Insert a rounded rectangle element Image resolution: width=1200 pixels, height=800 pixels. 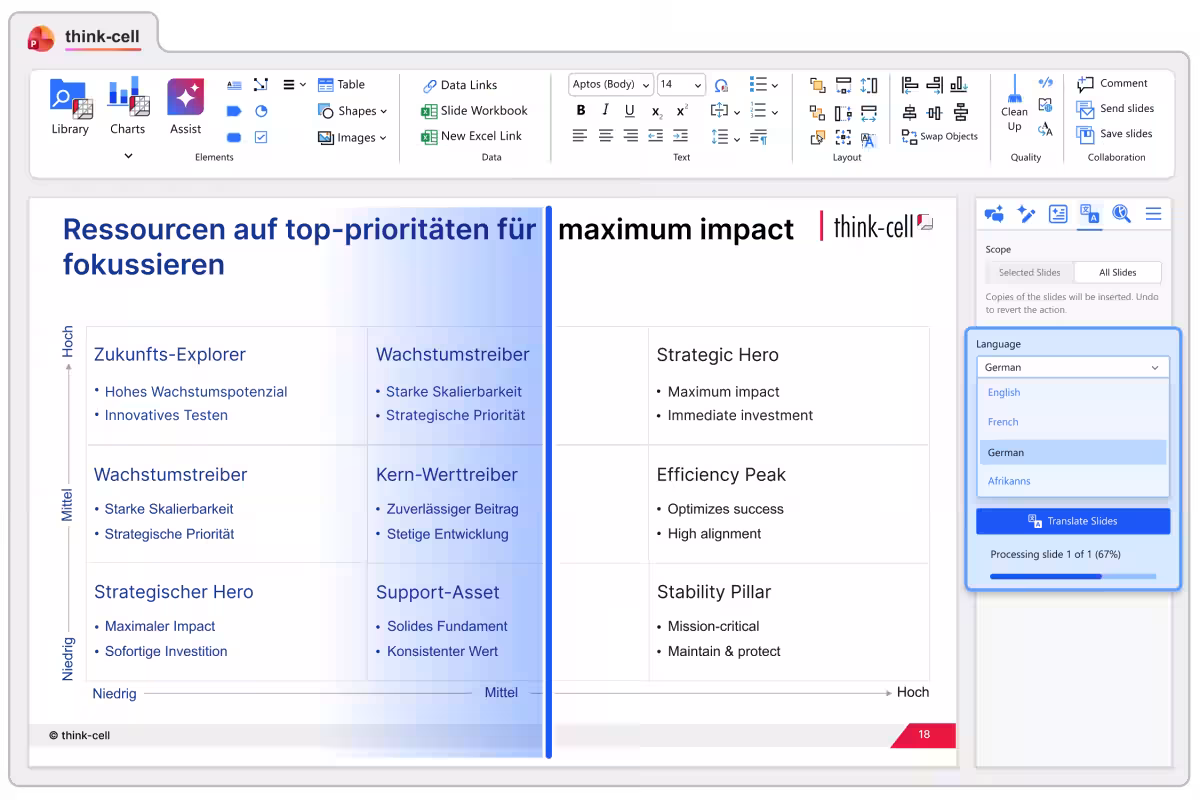tap(234, 137)
